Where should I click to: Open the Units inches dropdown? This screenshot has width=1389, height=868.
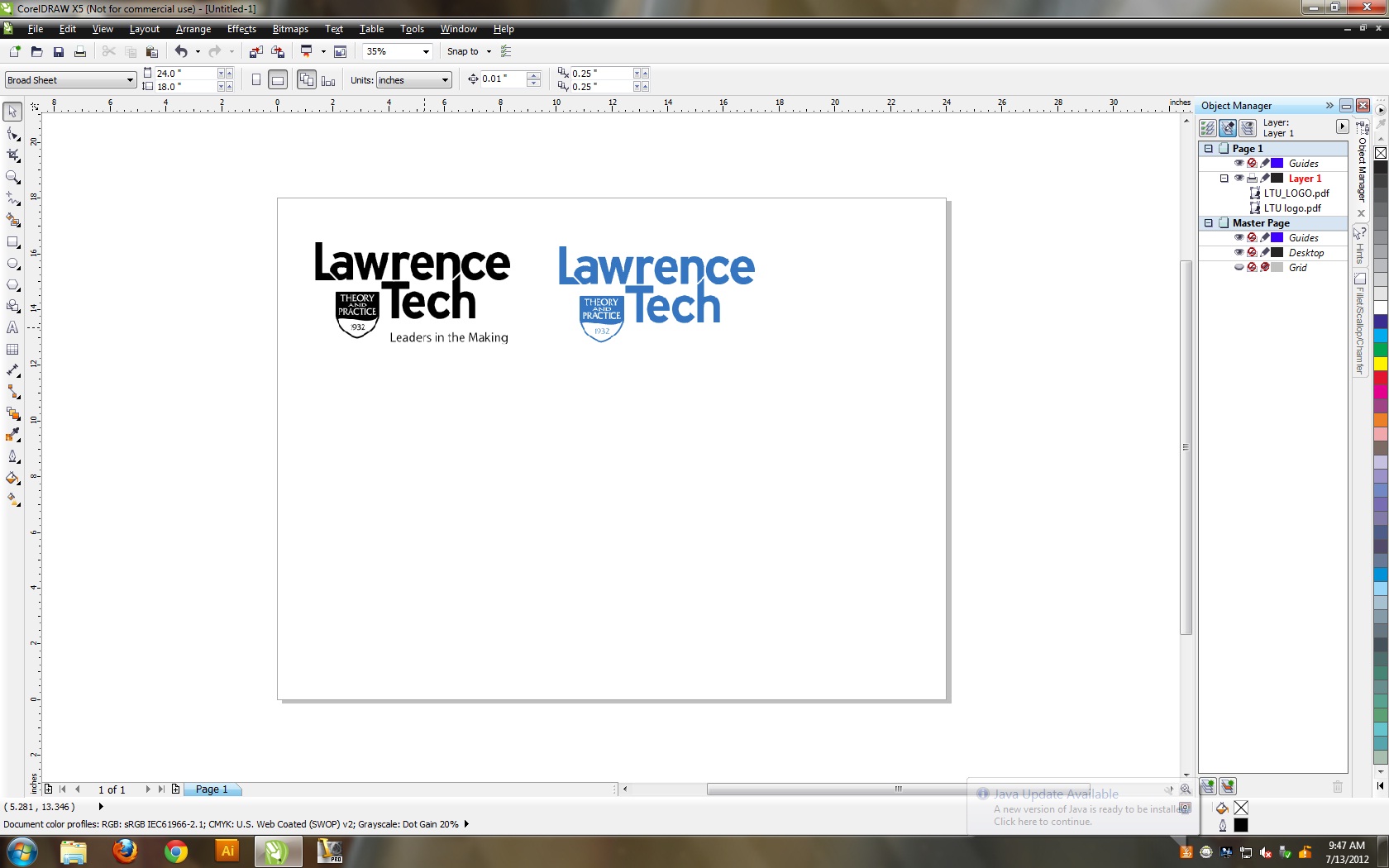tap(445, 80)
